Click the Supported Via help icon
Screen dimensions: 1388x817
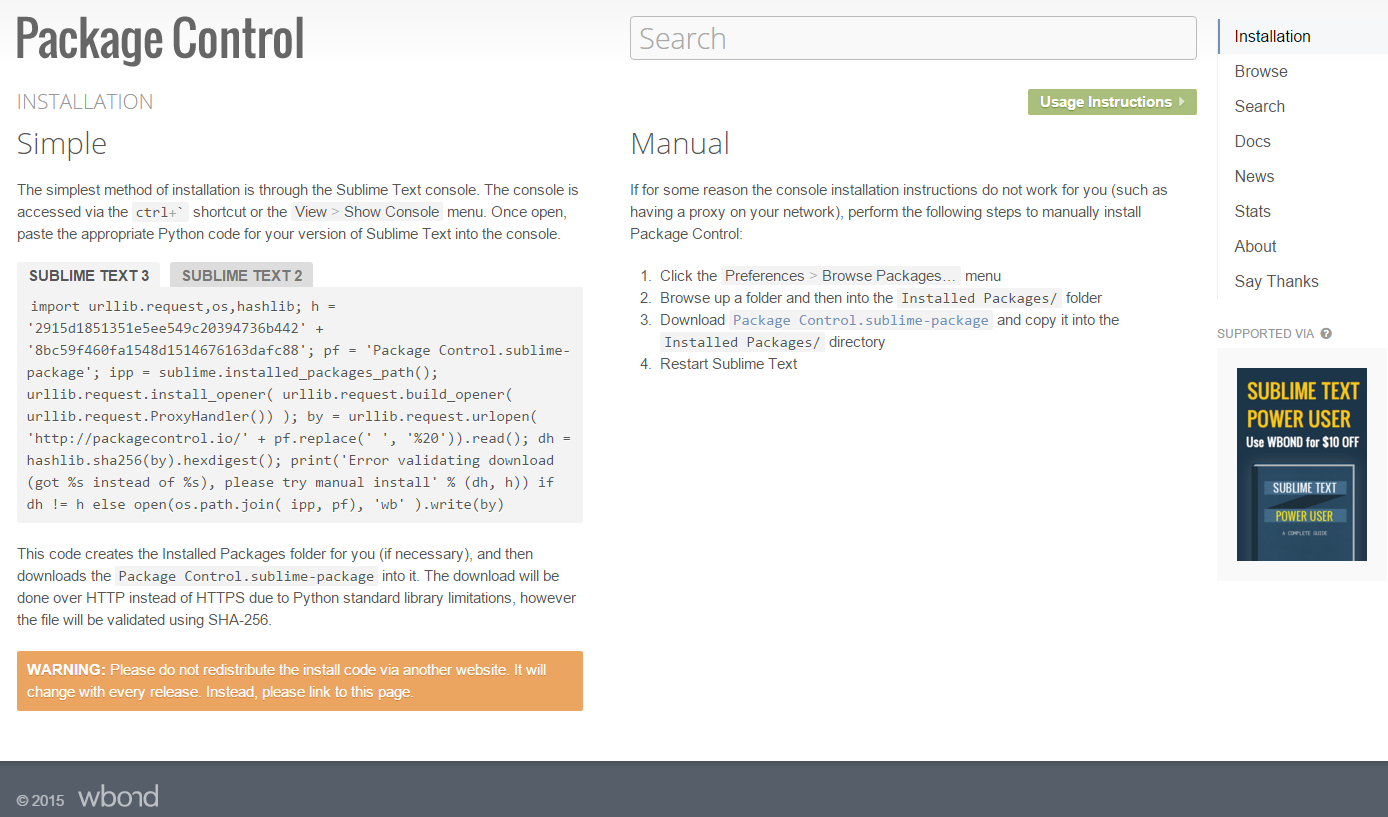pos(1326,334)
